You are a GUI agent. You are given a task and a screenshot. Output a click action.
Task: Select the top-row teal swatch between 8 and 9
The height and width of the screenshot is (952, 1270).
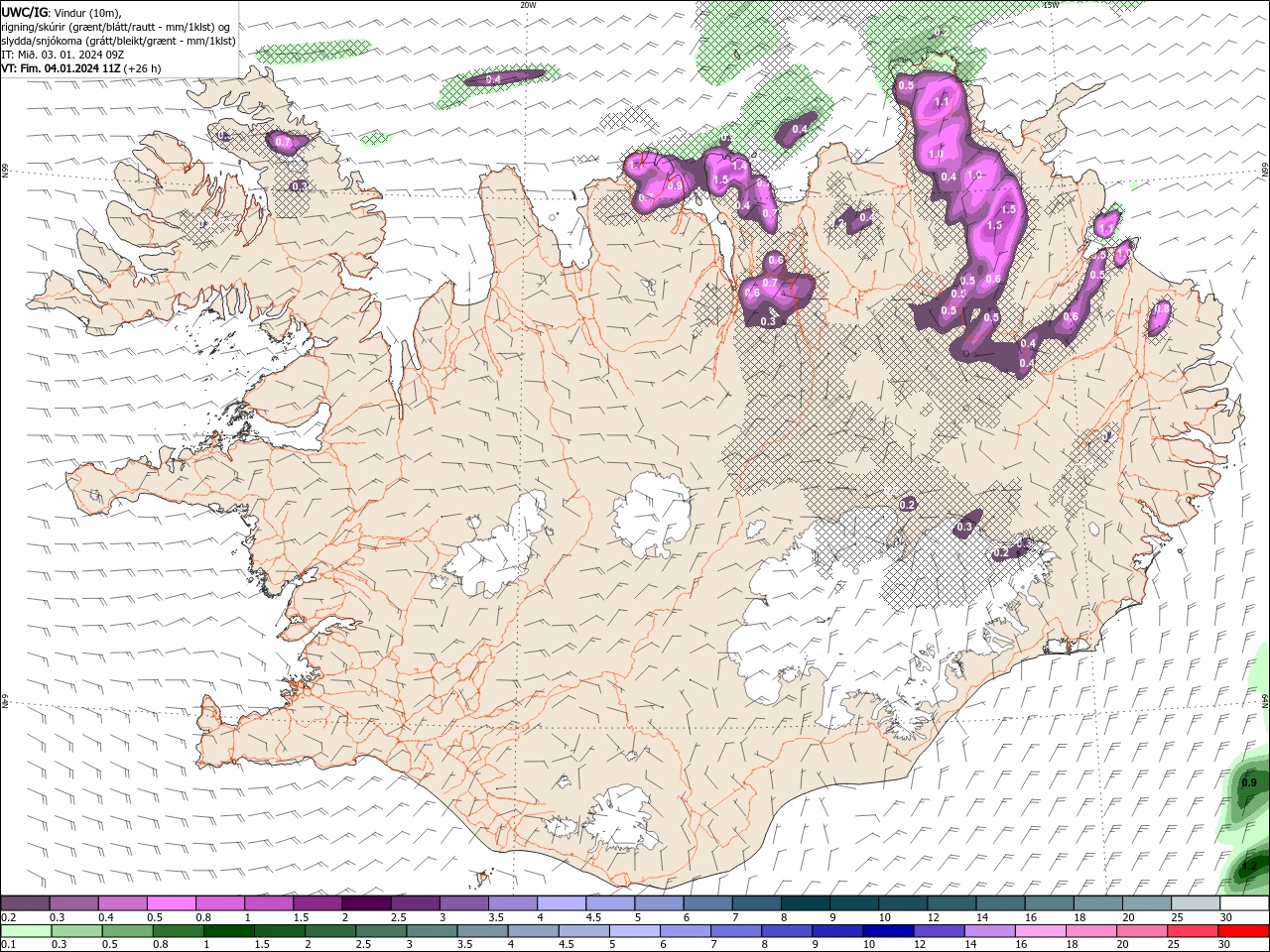point(805,903)
